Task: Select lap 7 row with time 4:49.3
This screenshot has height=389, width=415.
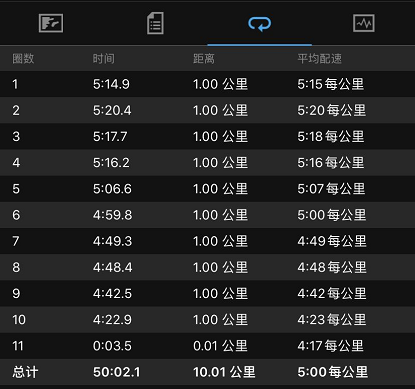Action: (x=207, y=241)
